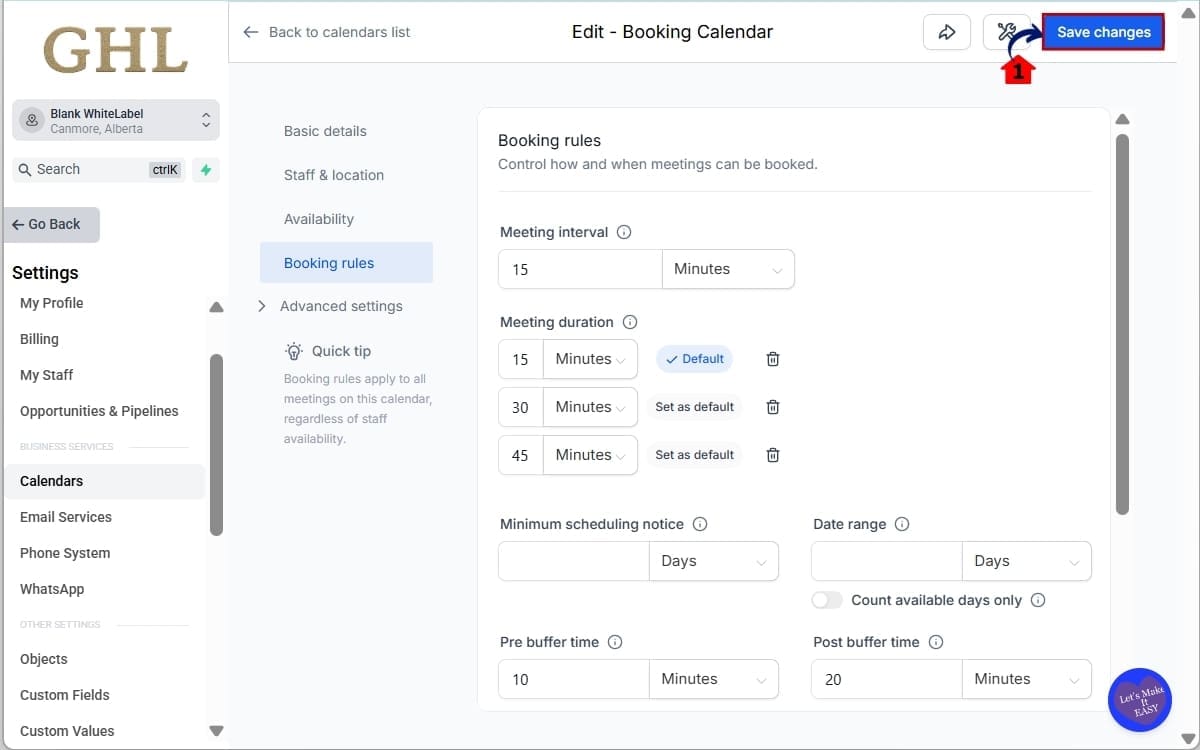Open Phone System settings
The image size is (1200, 750).
65,553
